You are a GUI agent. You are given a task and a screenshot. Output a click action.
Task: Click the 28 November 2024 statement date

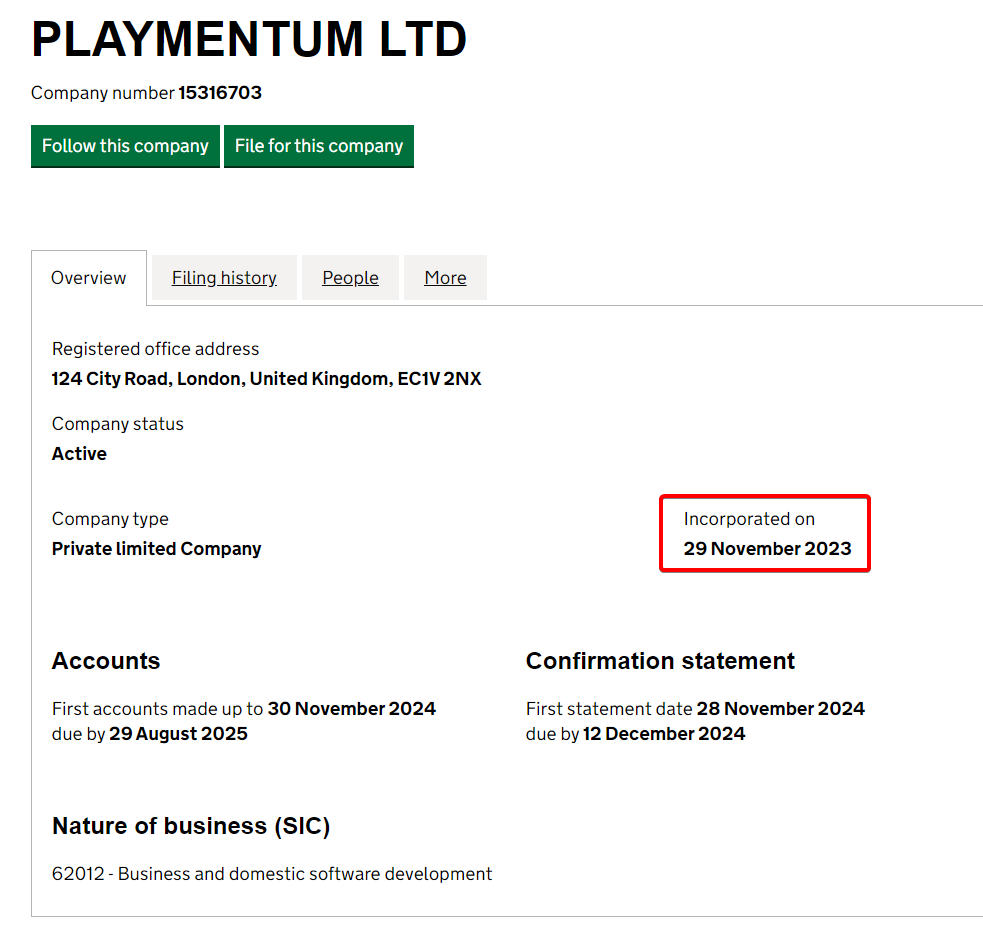point(781,709)
